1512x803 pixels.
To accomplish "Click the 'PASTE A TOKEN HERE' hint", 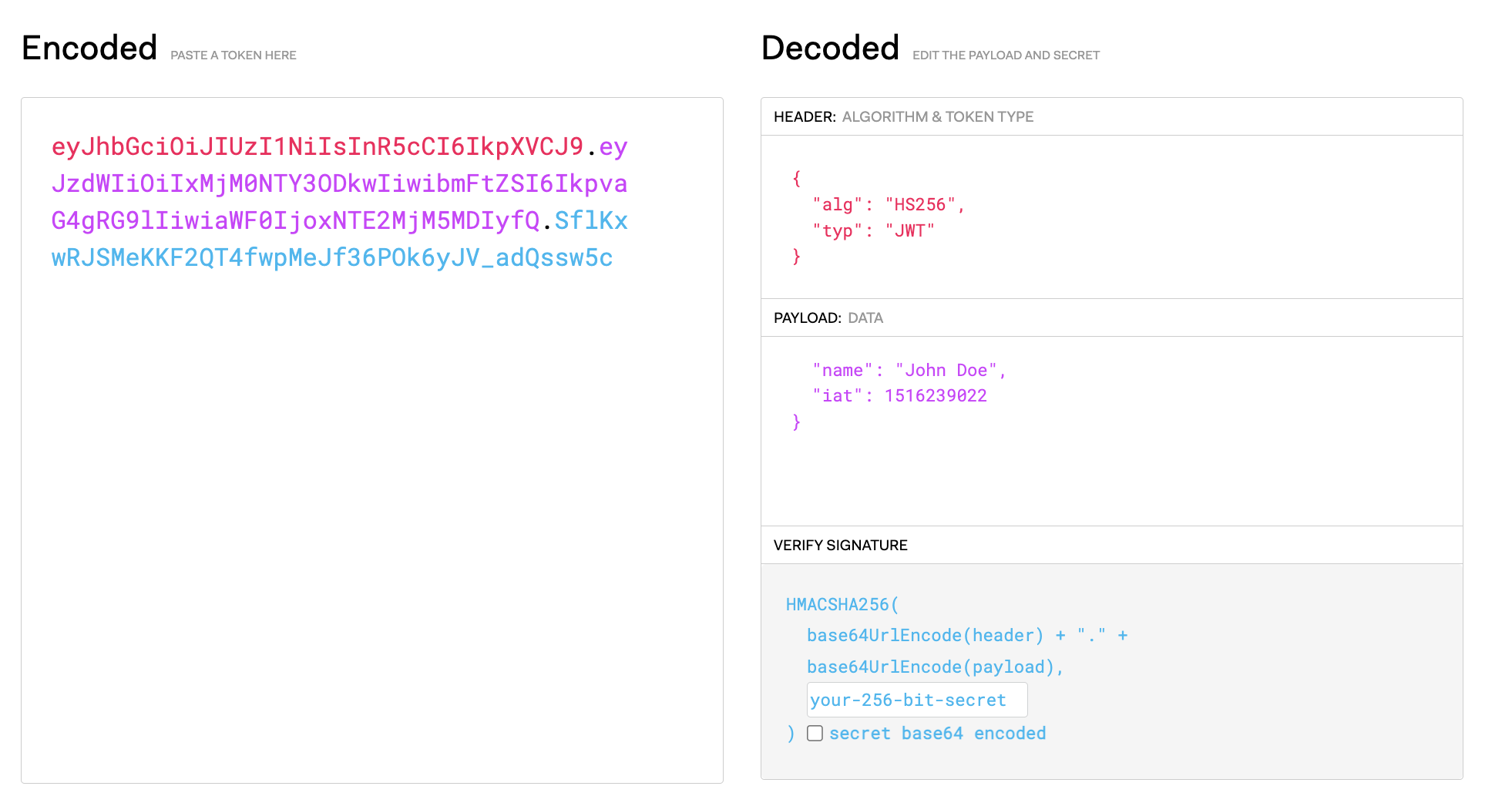I will 234,55.
